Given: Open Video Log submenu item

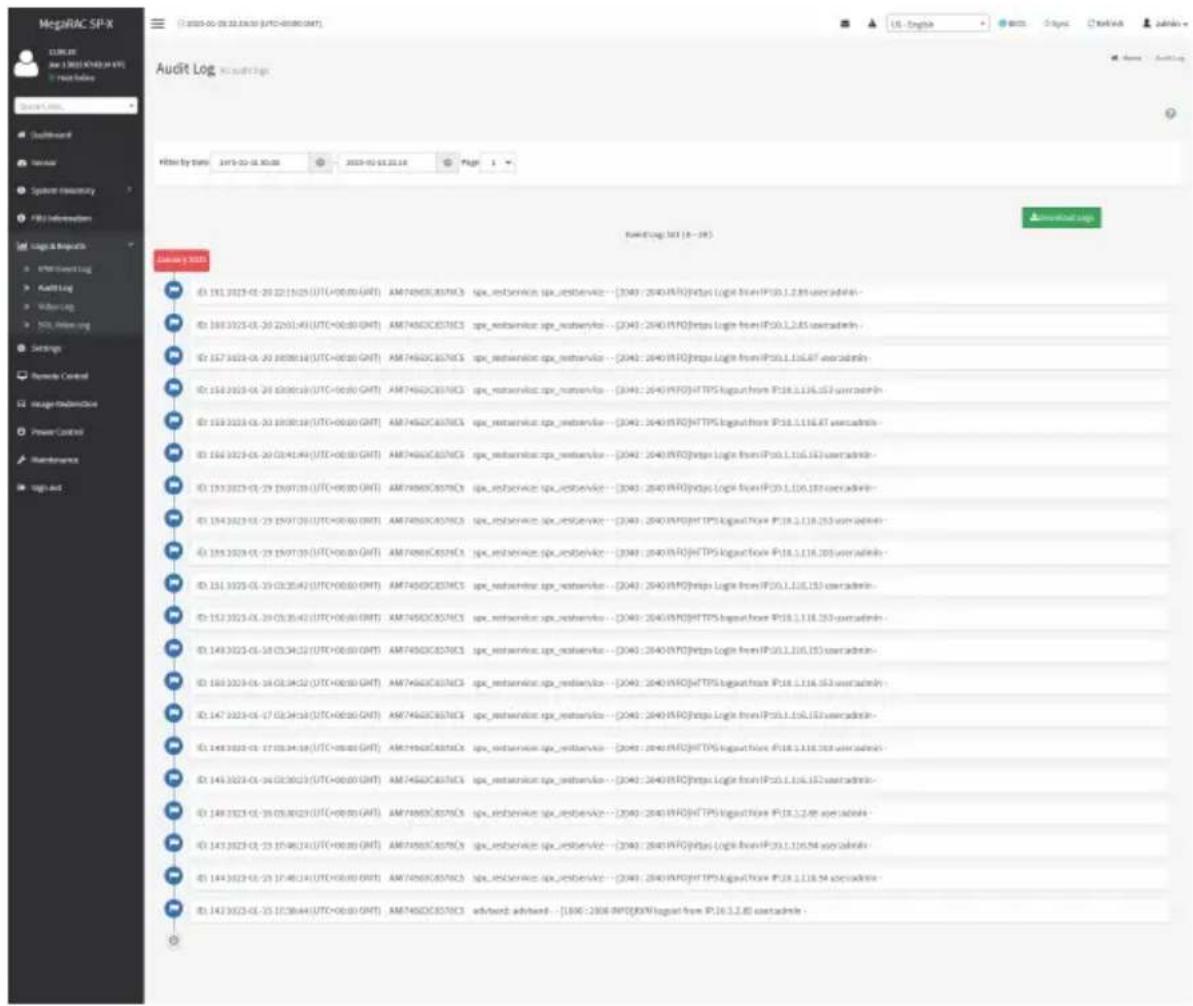Looking at the screenshot, I should coord(56,307).
